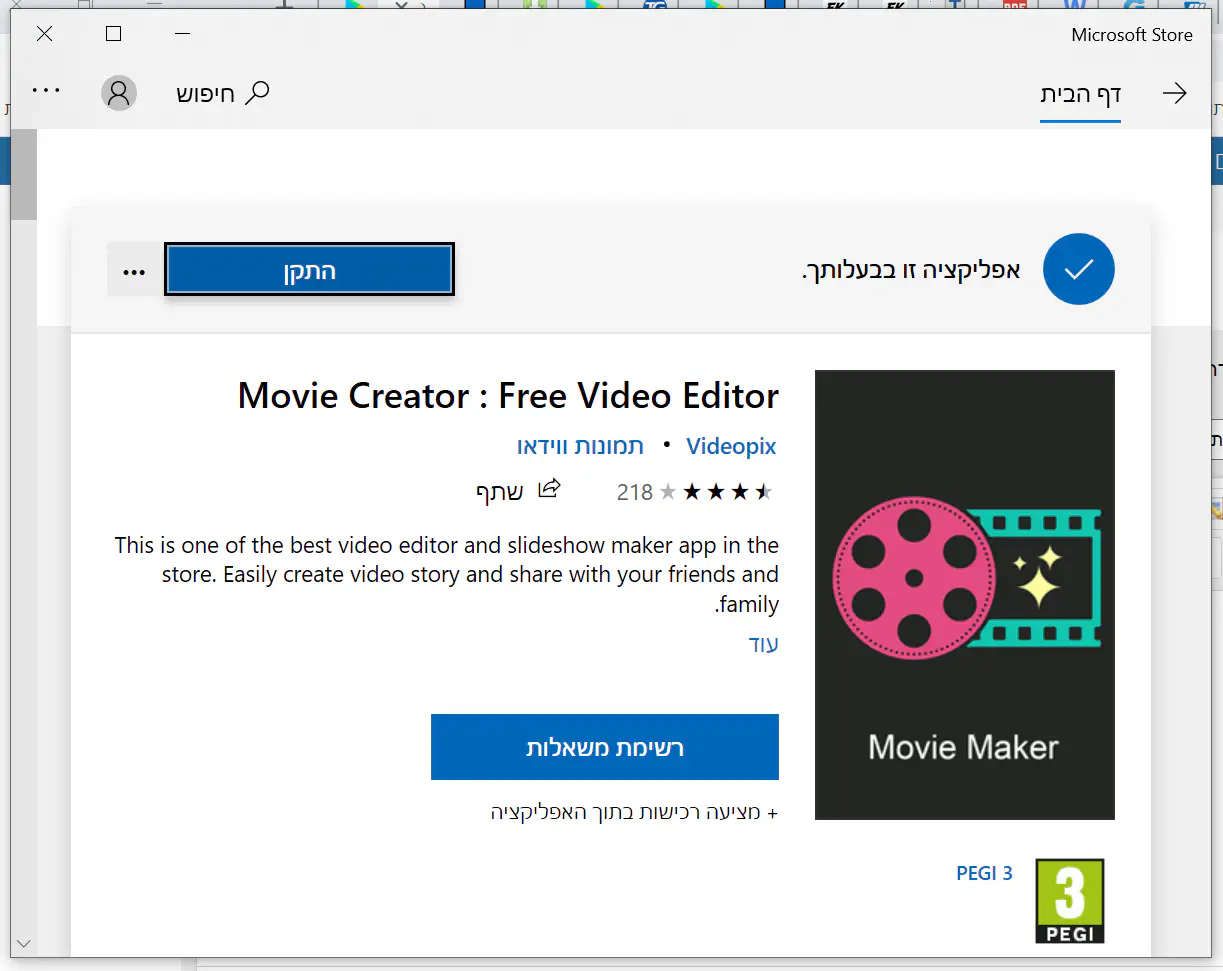Open more options beside the התקן button
This screenshot has height=971, width=1223.
[134, 272]
